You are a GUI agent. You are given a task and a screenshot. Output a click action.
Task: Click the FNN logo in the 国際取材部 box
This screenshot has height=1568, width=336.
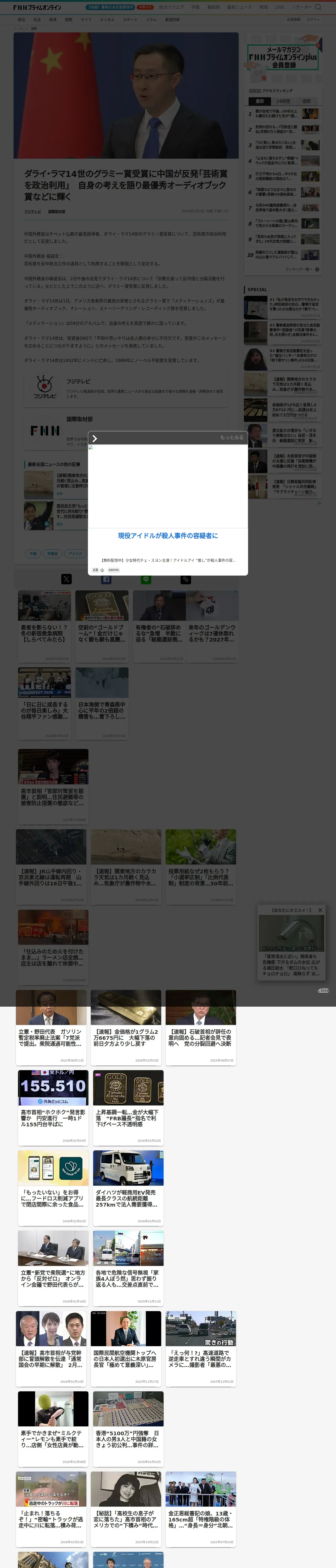tap(45, 430)
